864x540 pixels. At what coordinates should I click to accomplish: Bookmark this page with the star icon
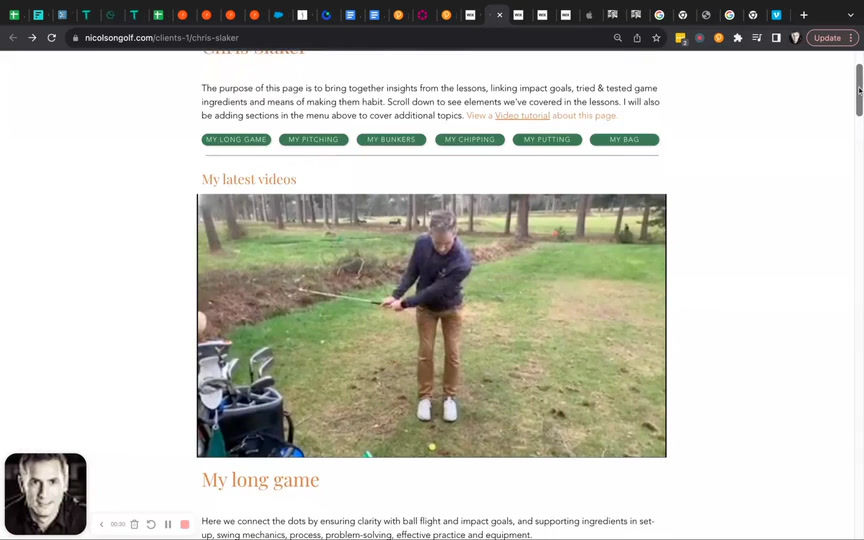(x=656, y=38)
